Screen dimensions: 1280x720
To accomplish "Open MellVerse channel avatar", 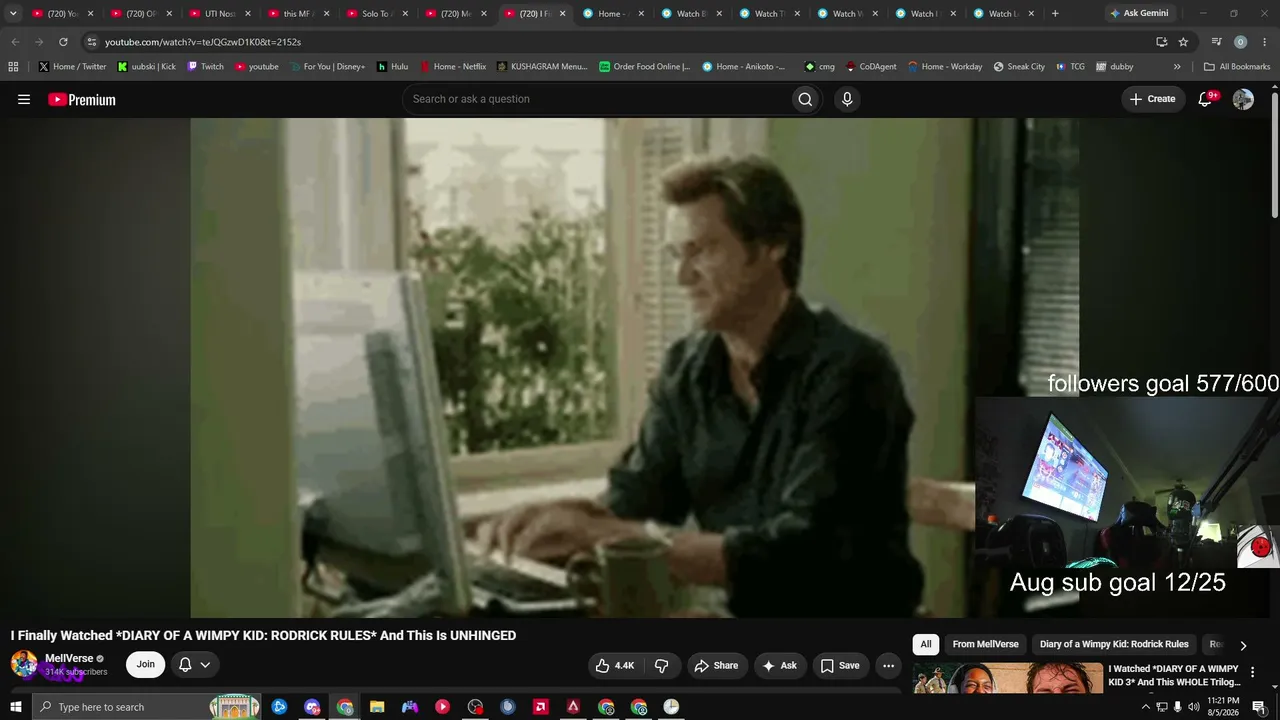I will click(x=24, y=664).
